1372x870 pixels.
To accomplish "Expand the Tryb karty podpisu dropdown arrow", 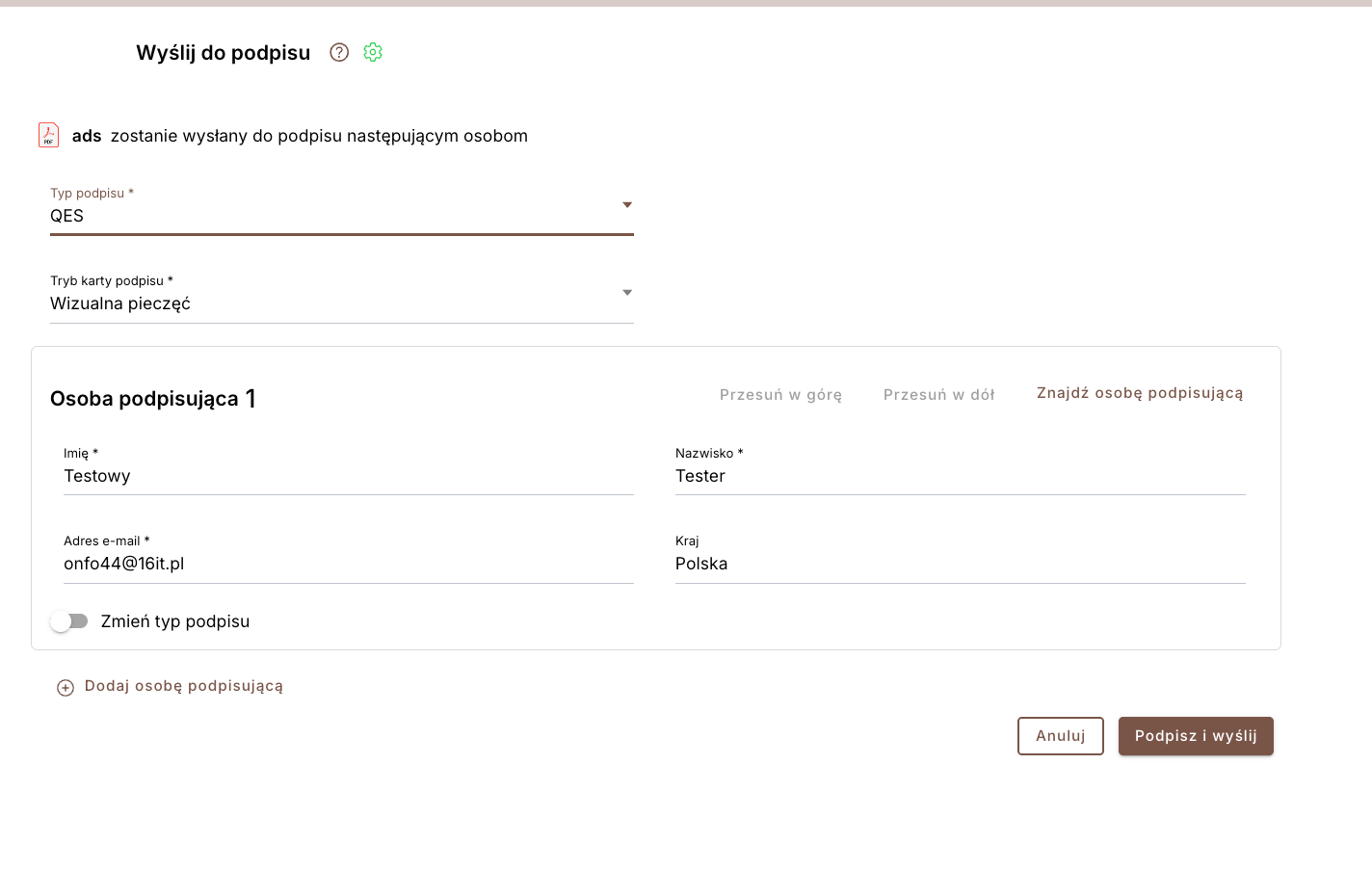I will 627,292.
